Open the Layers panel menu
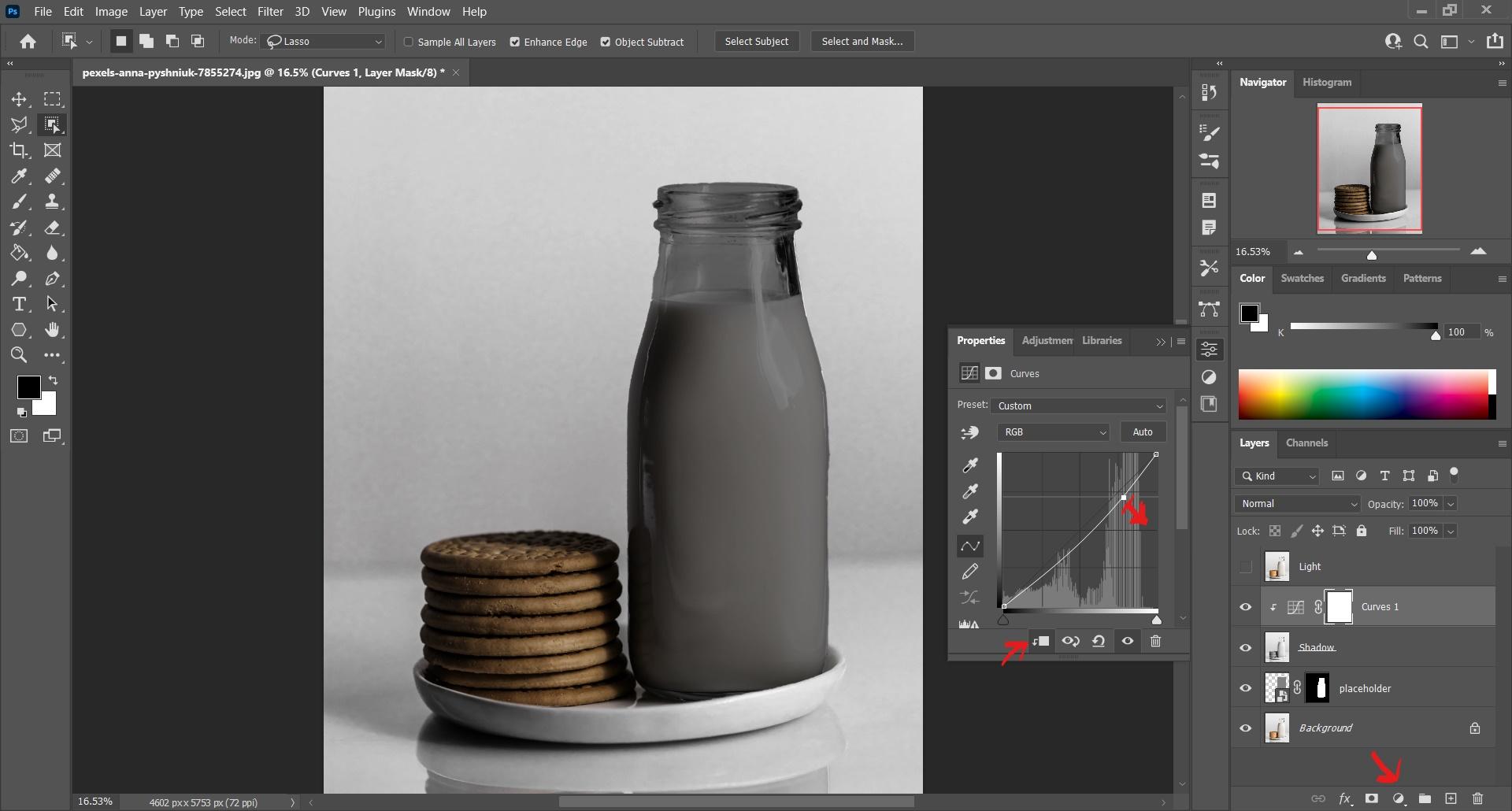The height and width of the screenshot is (811, 1512). click(x=1502, y=443)
